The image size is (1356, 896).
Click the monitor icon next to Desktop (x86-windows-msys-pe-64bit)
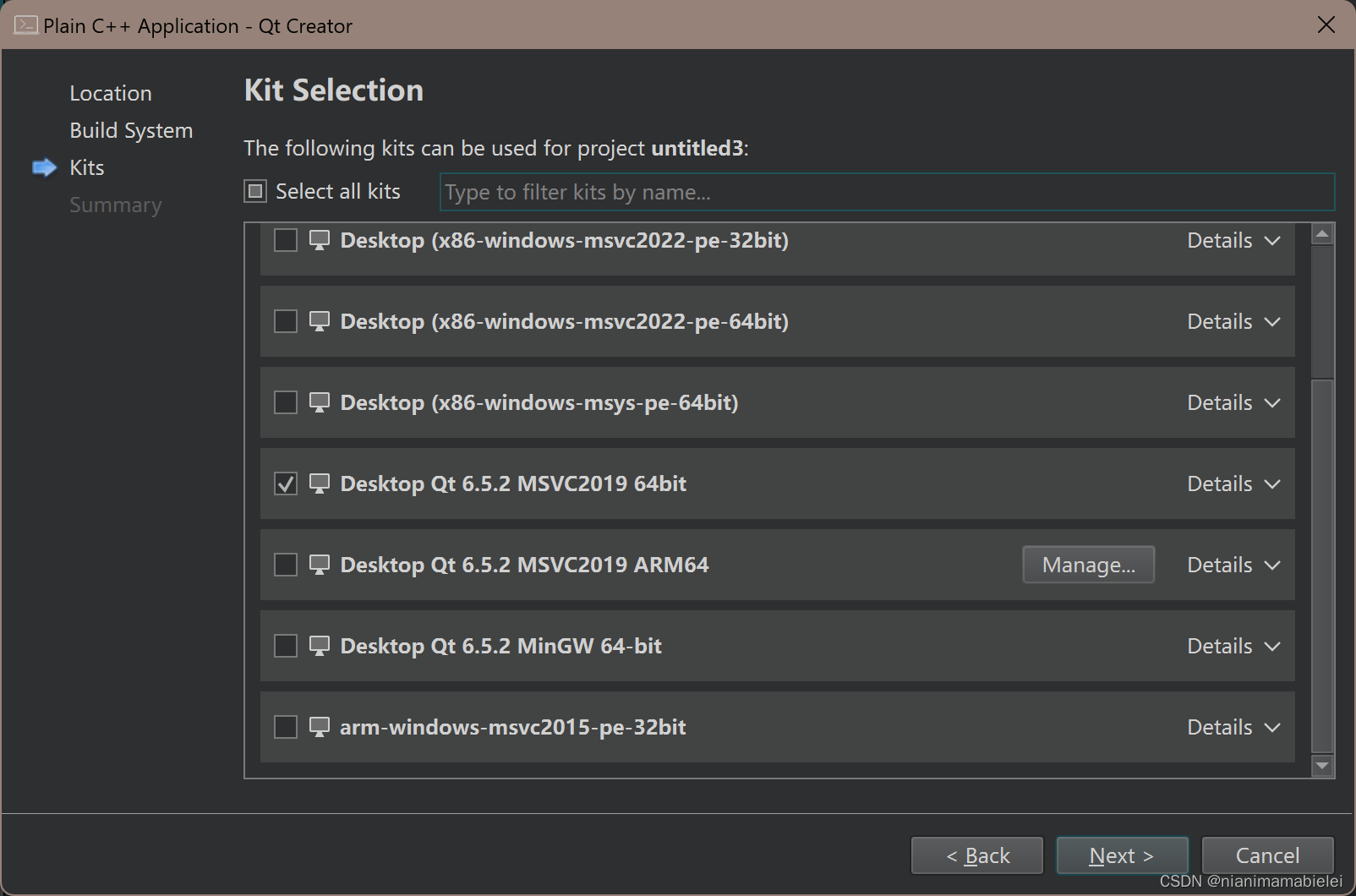click(x=319, y=402)
